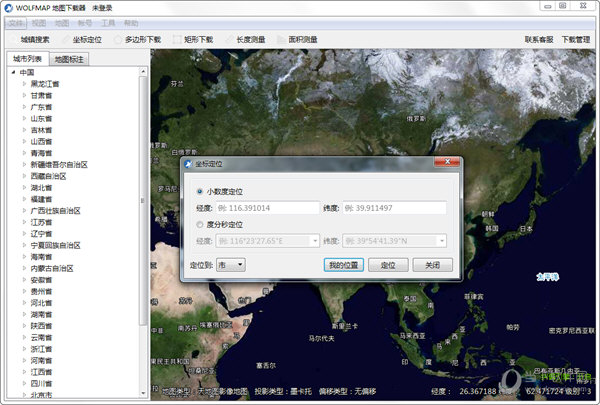Select 海南省 in the city list
The image size is (600, 405).
(x=41, y=256)
